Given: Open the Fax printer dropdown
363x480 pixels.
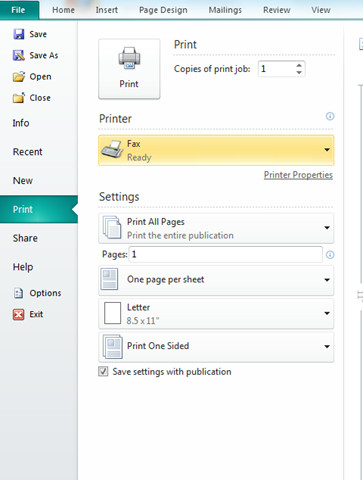Looking at the screenshot, I should point(216,150).
